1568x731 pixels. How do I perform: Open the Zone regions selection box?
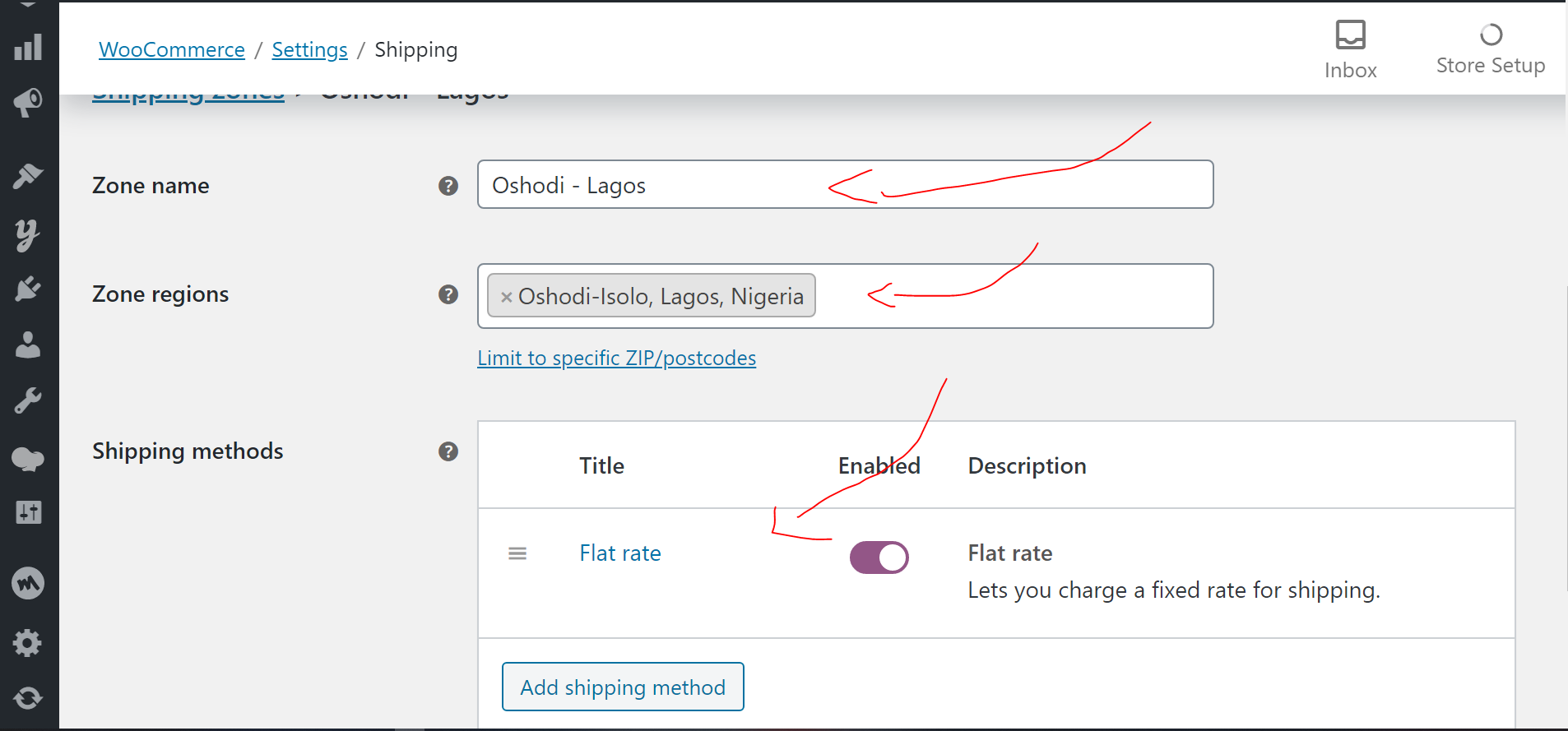(x=1012, y=296)
